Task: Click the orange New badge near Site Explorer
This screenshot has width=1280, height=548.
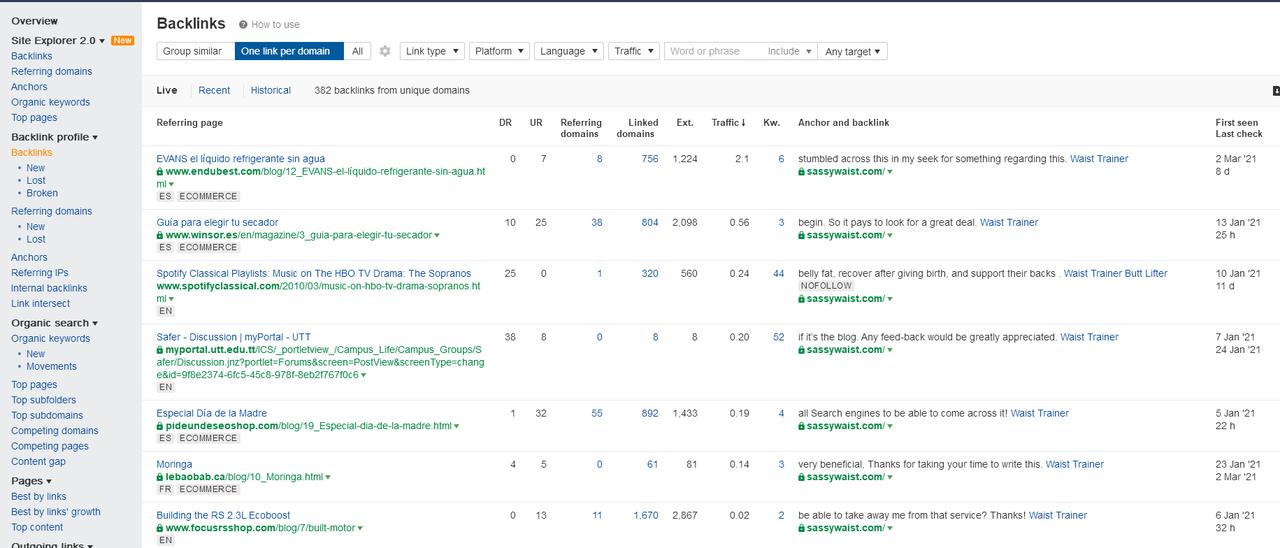Action: pyautogui.click(x=122, y=41)
